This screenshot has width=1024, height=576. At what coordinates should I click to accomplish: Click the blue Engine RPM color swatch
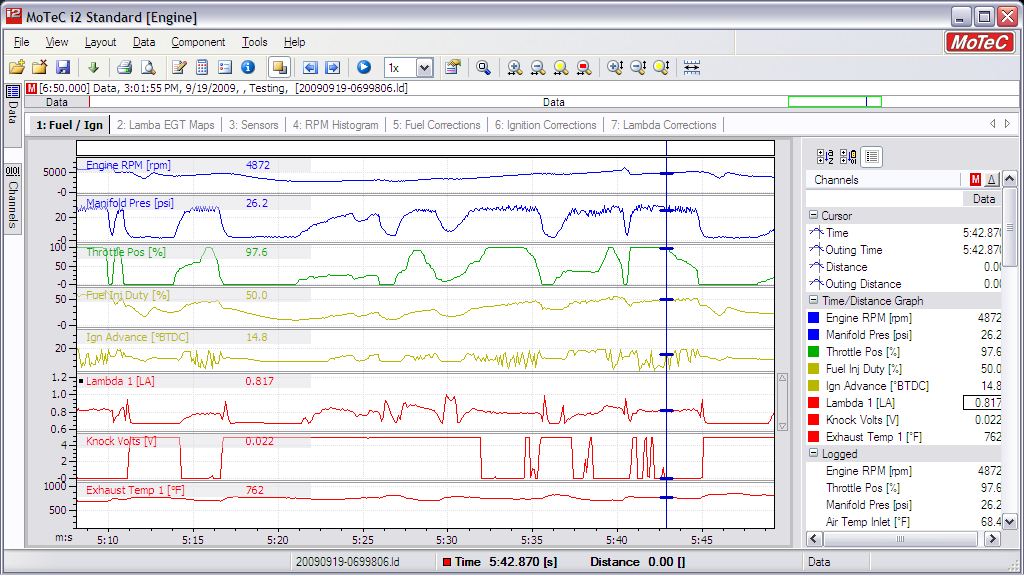tap(814, 317)
